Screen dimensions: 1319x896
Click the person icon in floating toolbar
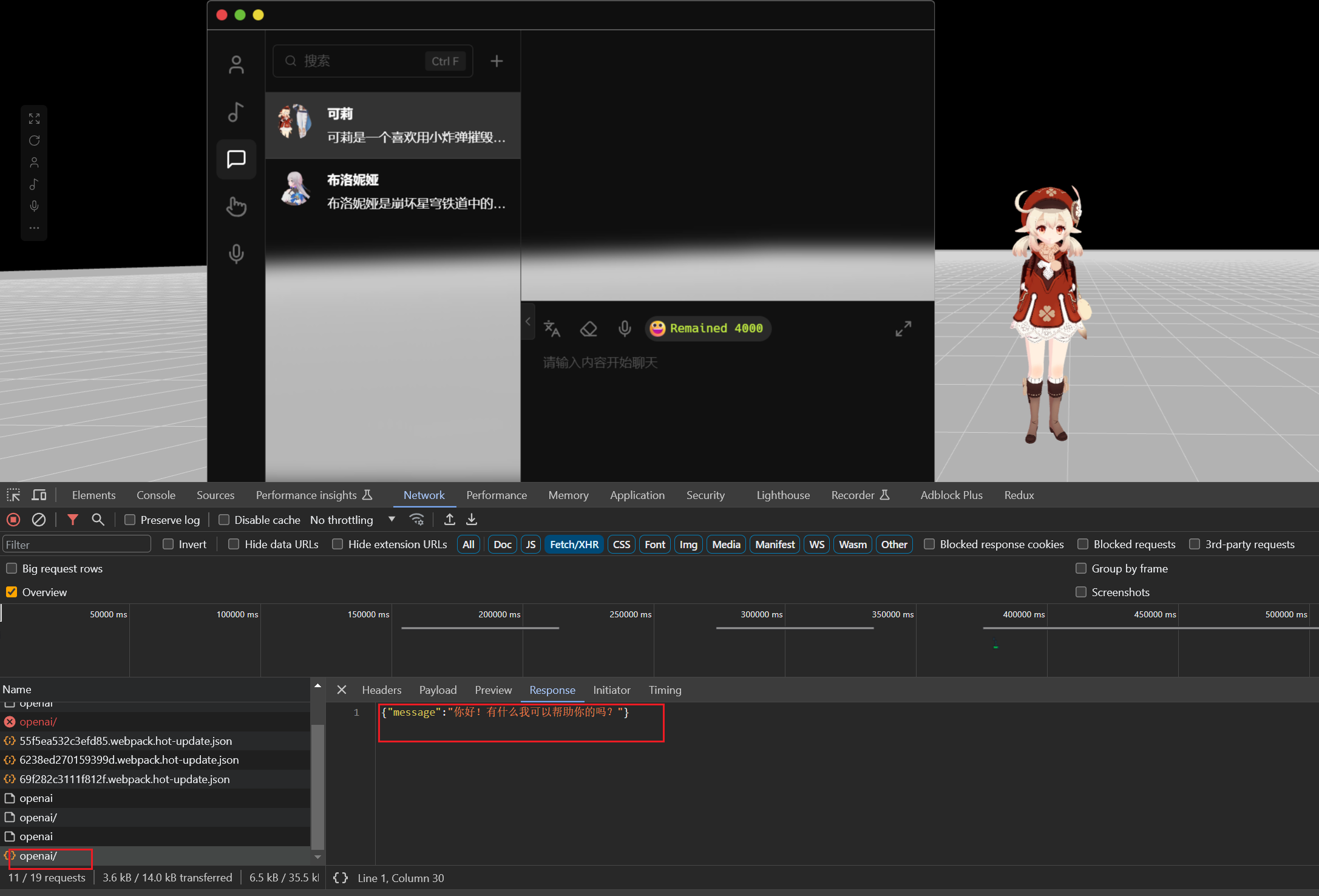tap(34, 163)
